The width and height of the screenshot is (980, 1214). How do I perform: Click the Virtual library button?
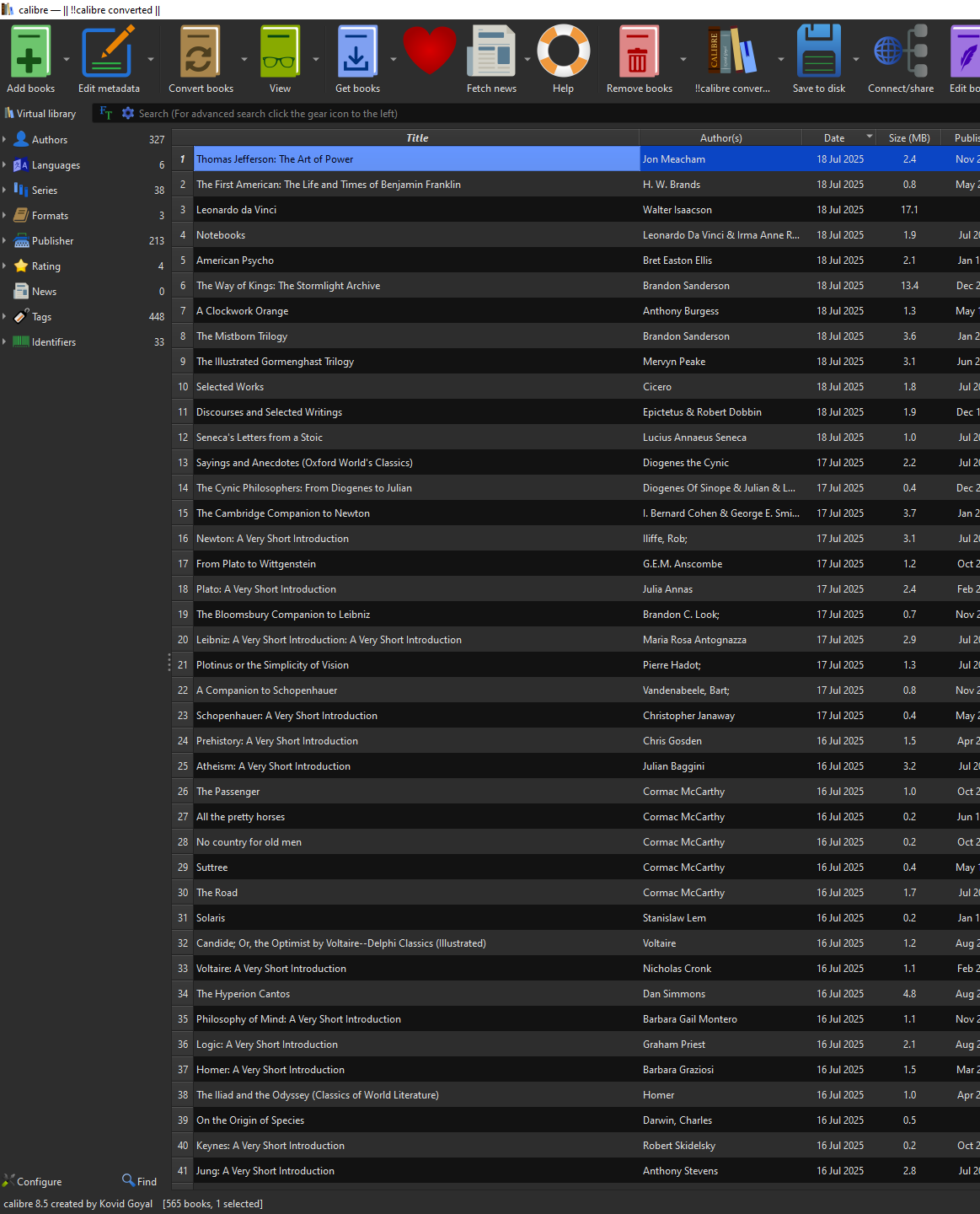40,113
